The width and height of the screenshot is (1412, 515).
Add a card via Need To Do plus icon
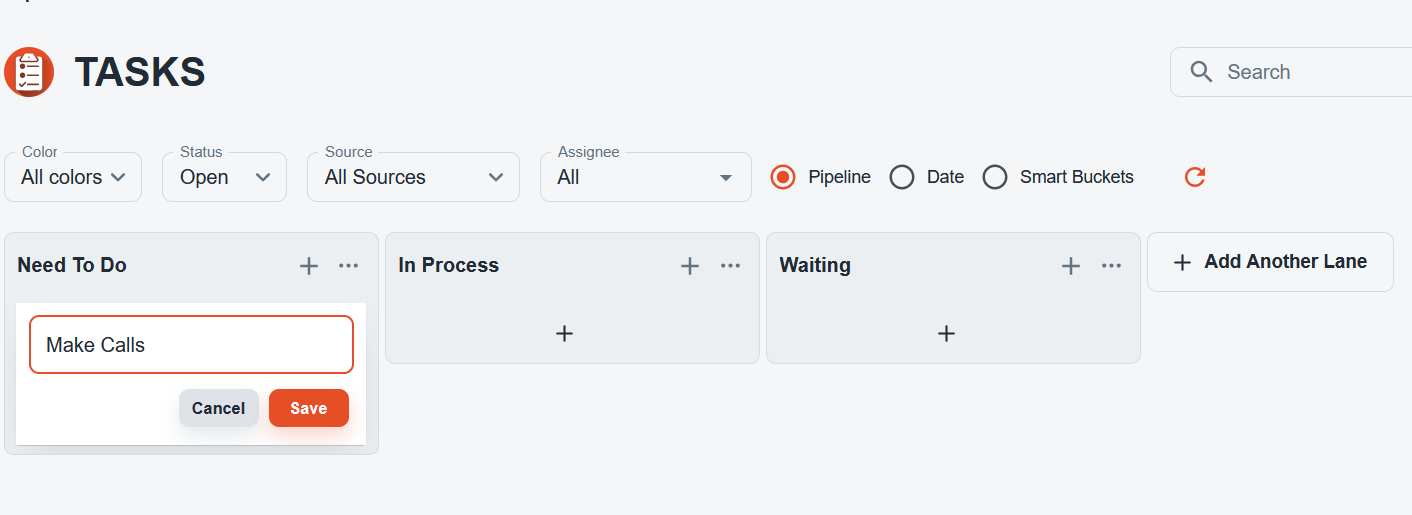tap(309, 265)
